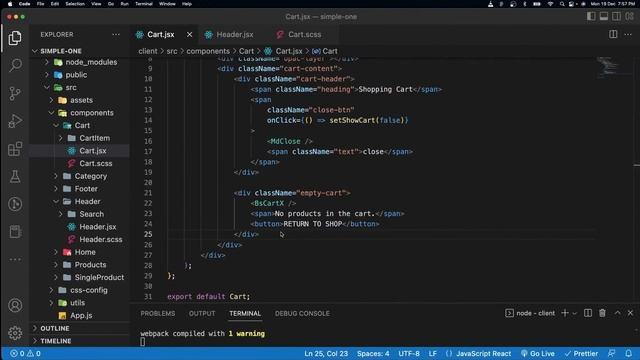
Task: Open Customize Layout icon in title bar
Action: (x=629, y=16)
